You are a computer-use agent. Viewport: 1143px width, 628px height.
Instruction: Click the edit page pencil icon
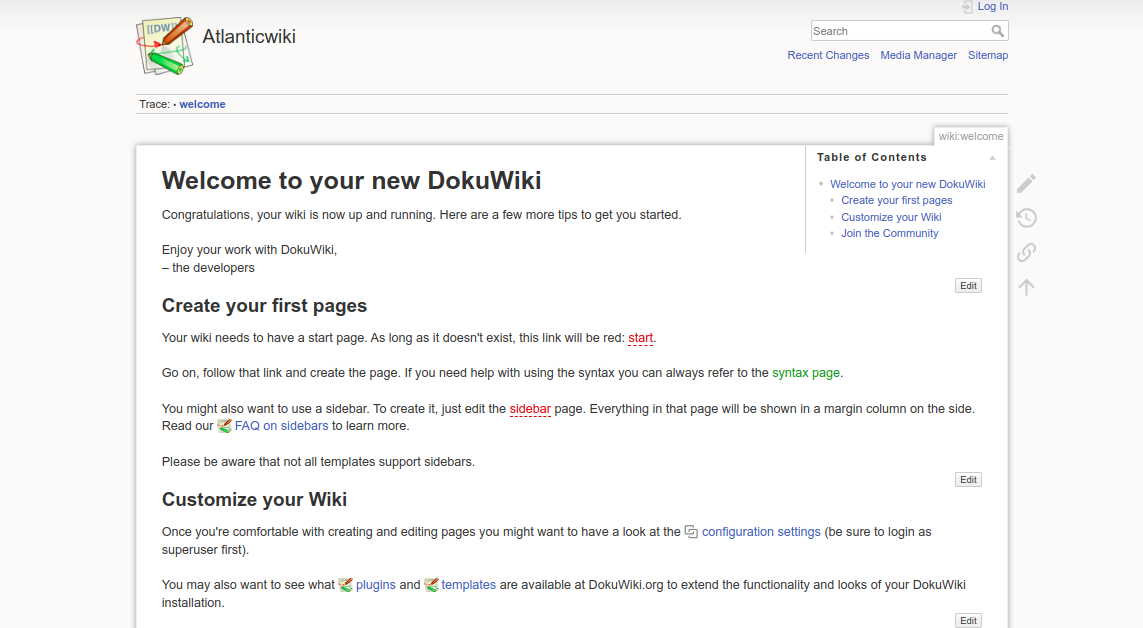tap(1026, 184)
